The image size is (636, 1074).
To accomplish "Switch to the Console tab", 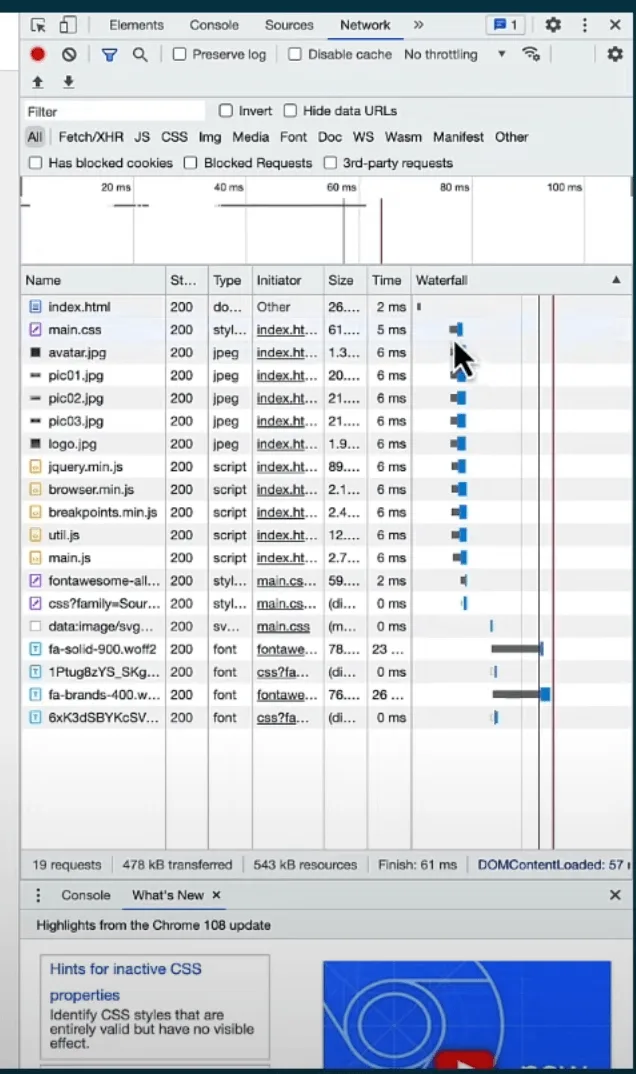I will (x=214, y=25).
